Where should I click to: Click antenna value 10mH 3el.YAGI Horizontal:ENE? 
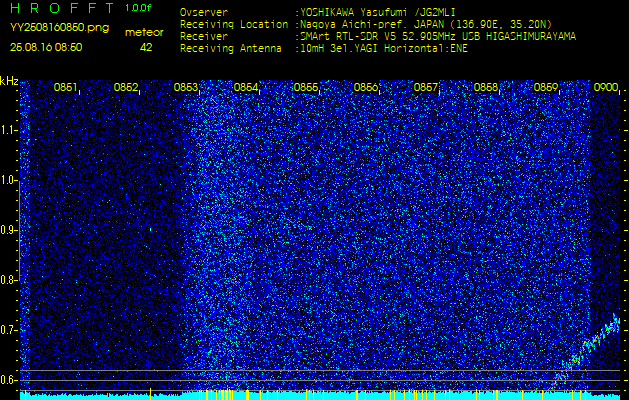383,49
